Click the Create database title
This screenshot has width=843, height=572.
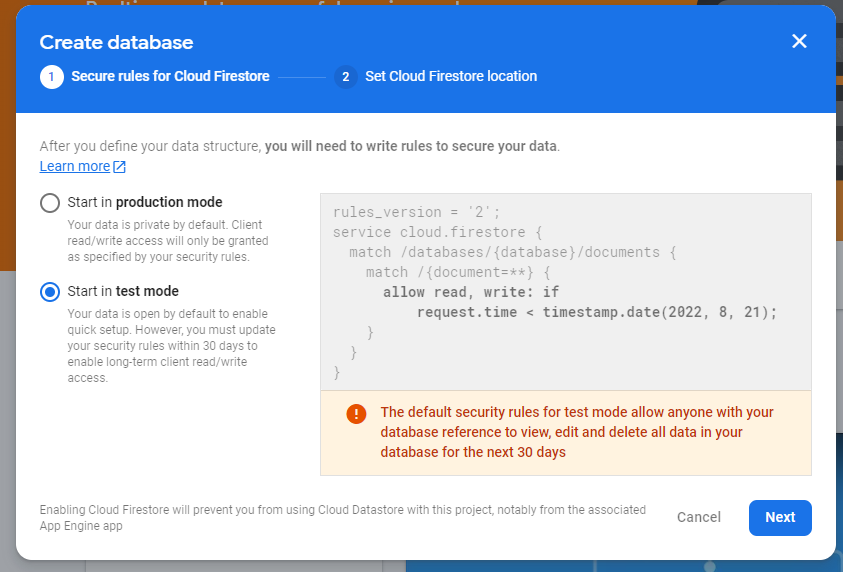[x=116, y=42]
